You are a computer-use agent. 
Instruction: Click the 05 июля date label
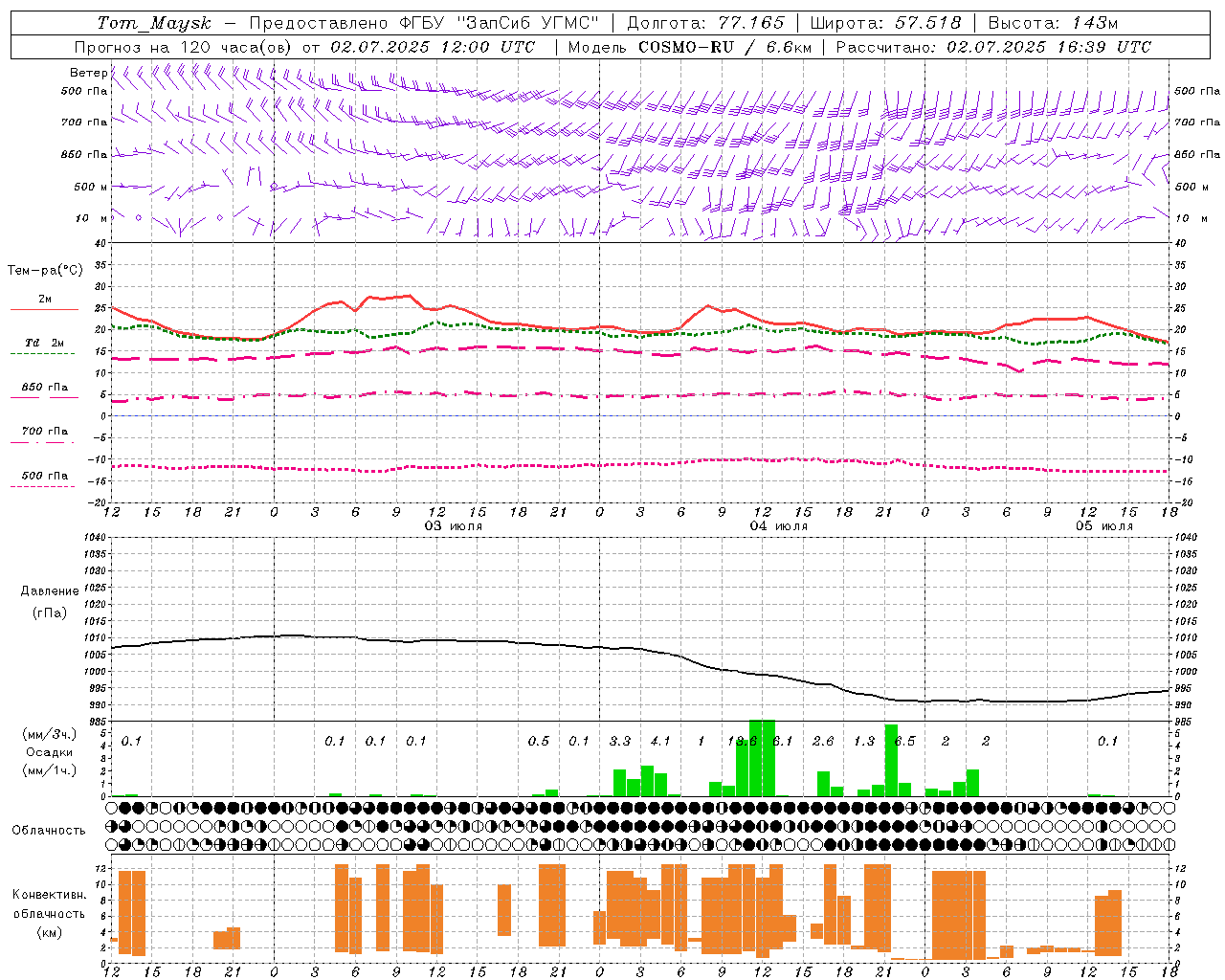coord(1104,526)
